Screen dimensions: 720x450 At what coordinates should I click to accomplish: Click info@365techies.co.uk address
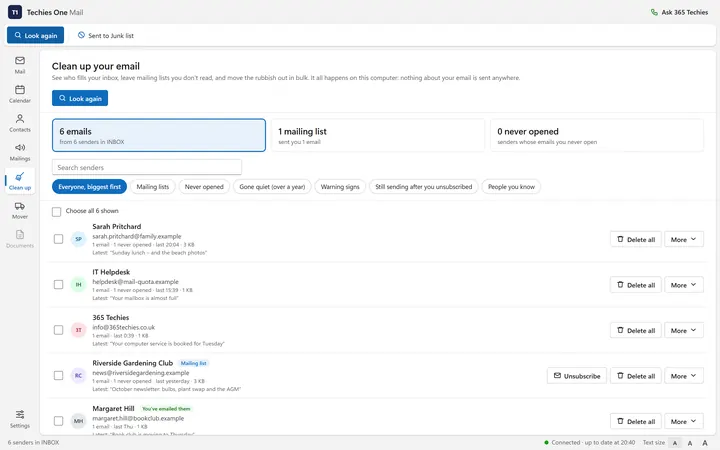124,327
